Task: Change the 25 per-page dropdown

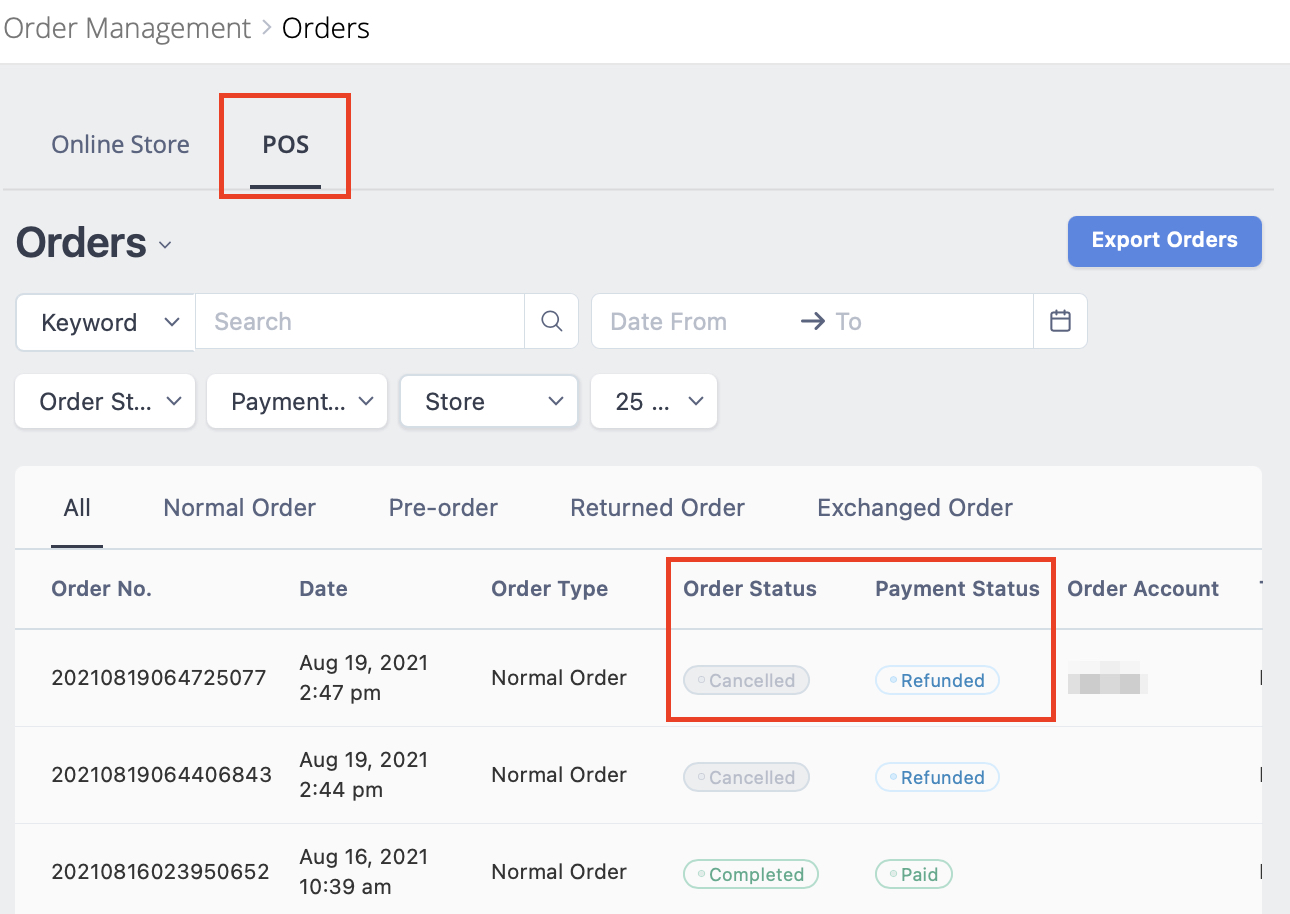Action: [654, 401]
